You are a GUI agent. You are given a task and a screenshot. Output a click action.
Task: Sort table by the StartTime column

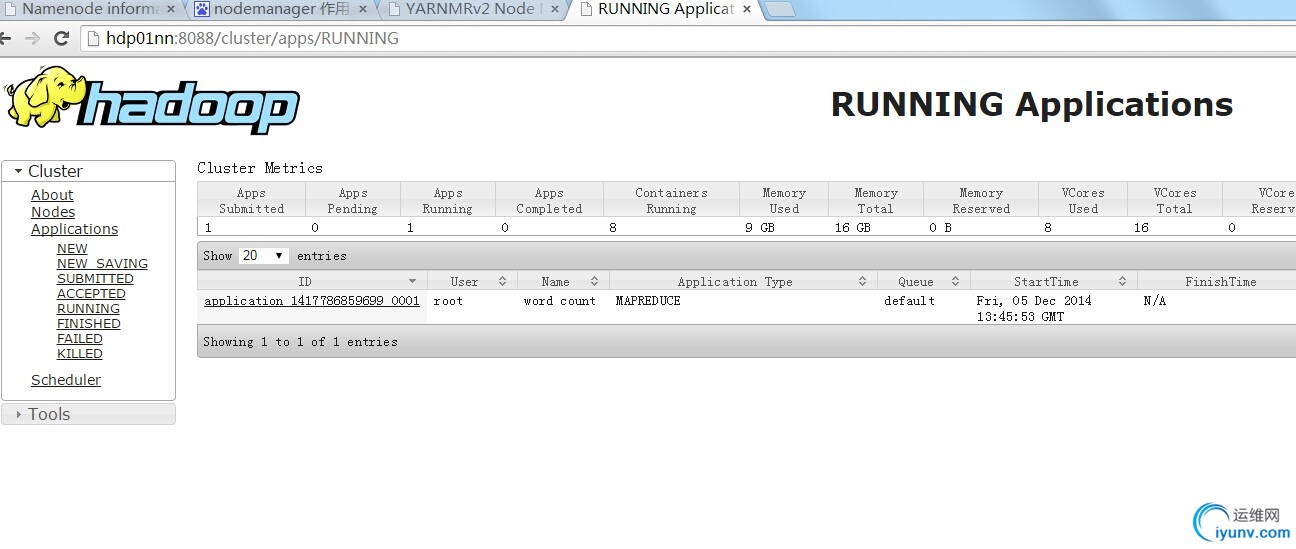pyautogui.click(x=1053, y=281)
